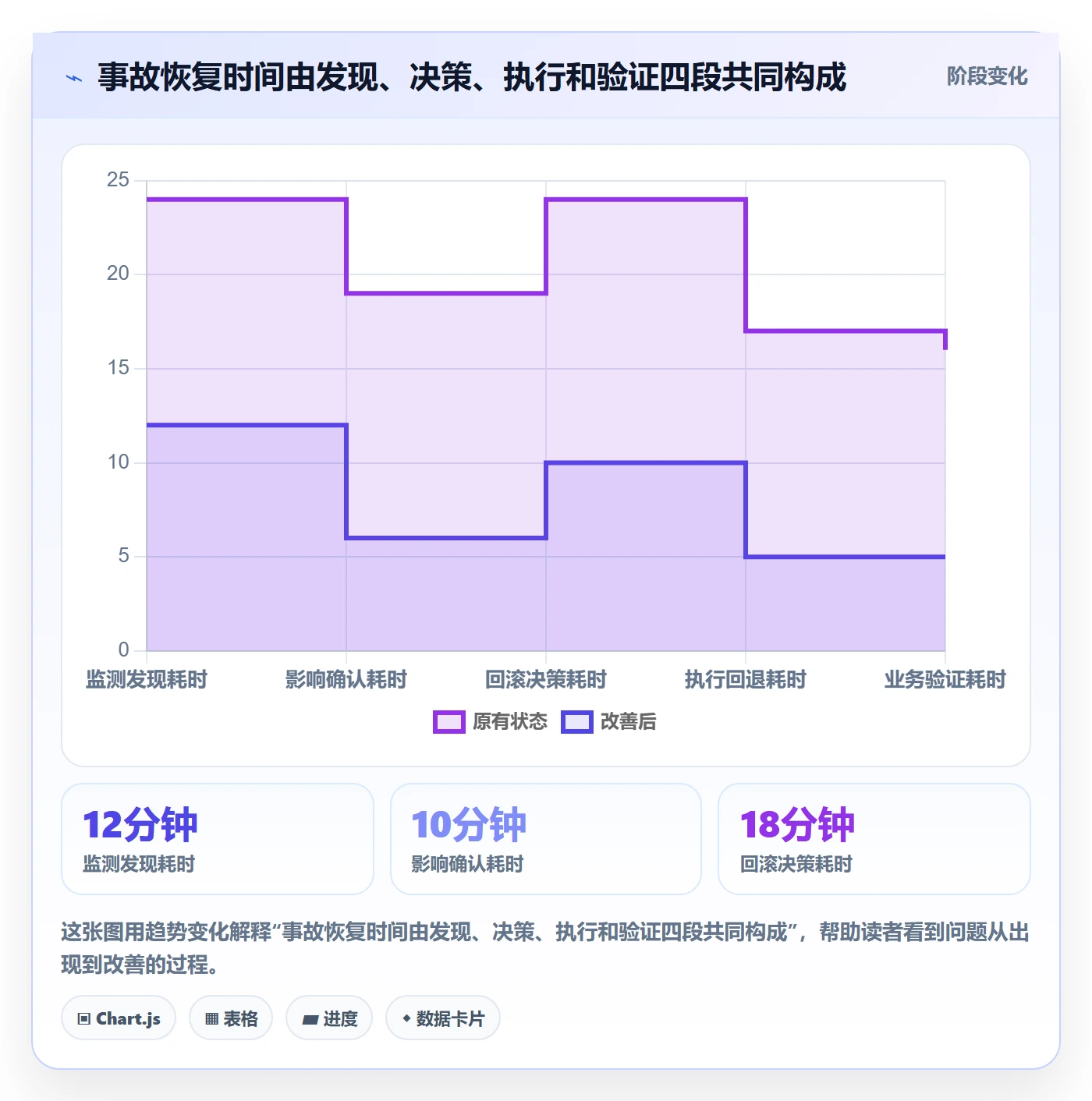Click 影响确认耗时 under the 10分钟 value
The width and height of the screenshot is (1092, 1101).
467,864
